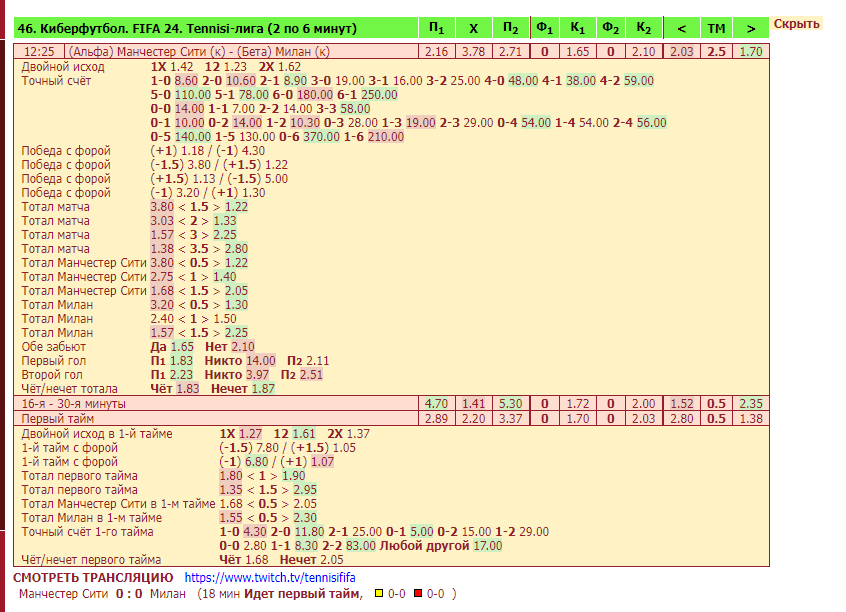
Task: Select double chance 12 at 1.23
Action: coord(235,67)
